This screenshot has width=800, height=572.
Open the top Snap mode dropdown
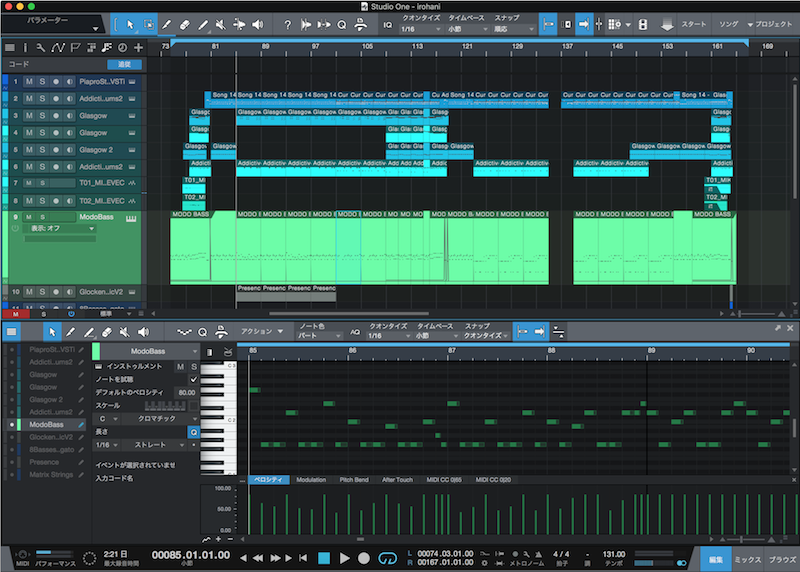[x=513, y=30]
